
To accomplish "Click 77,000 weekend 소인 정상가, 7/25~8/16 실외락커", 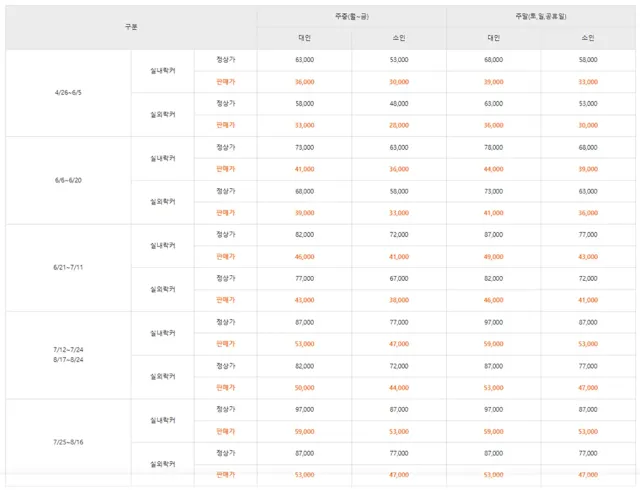I will (x=588, y=453).
